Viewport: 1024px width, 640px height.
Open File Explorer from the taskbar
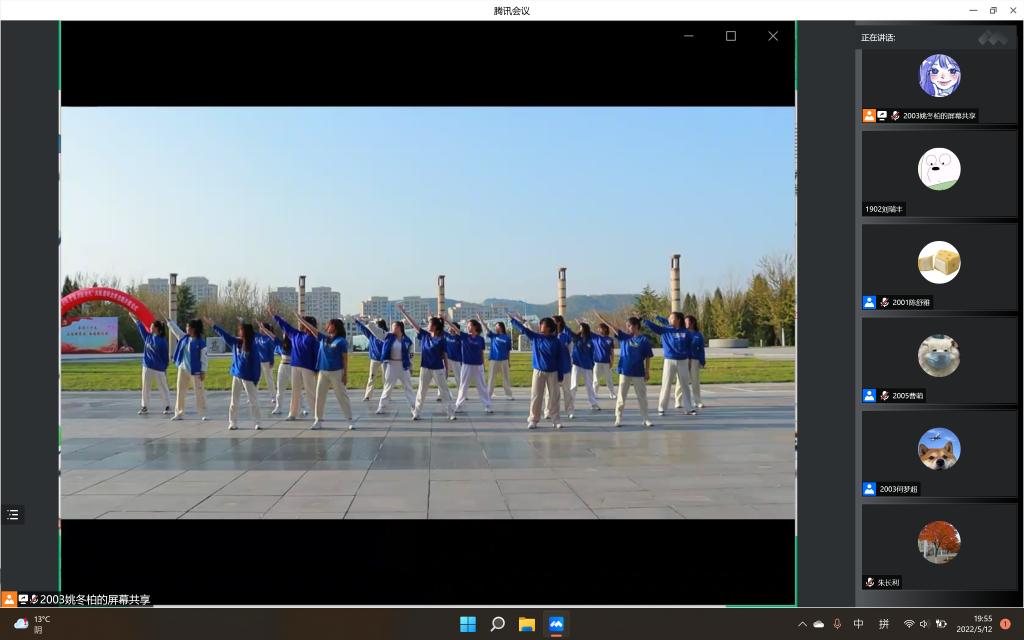pyautogui.click(x=527, y=624)
